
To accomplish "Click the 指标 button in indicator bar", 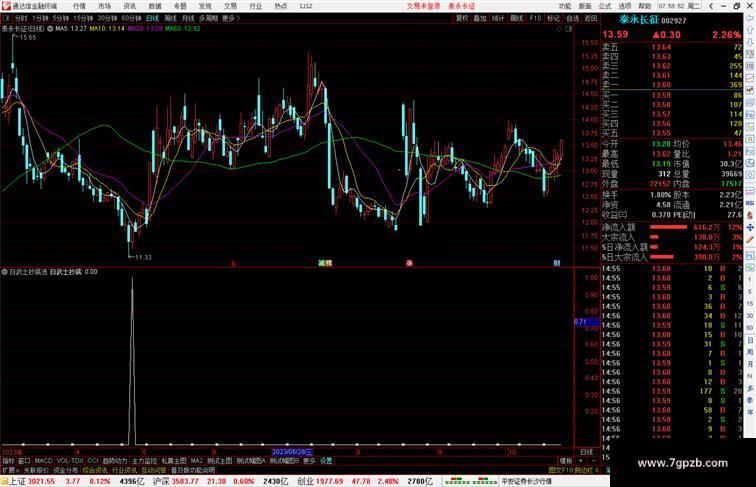I will click(x=8, y=461).
